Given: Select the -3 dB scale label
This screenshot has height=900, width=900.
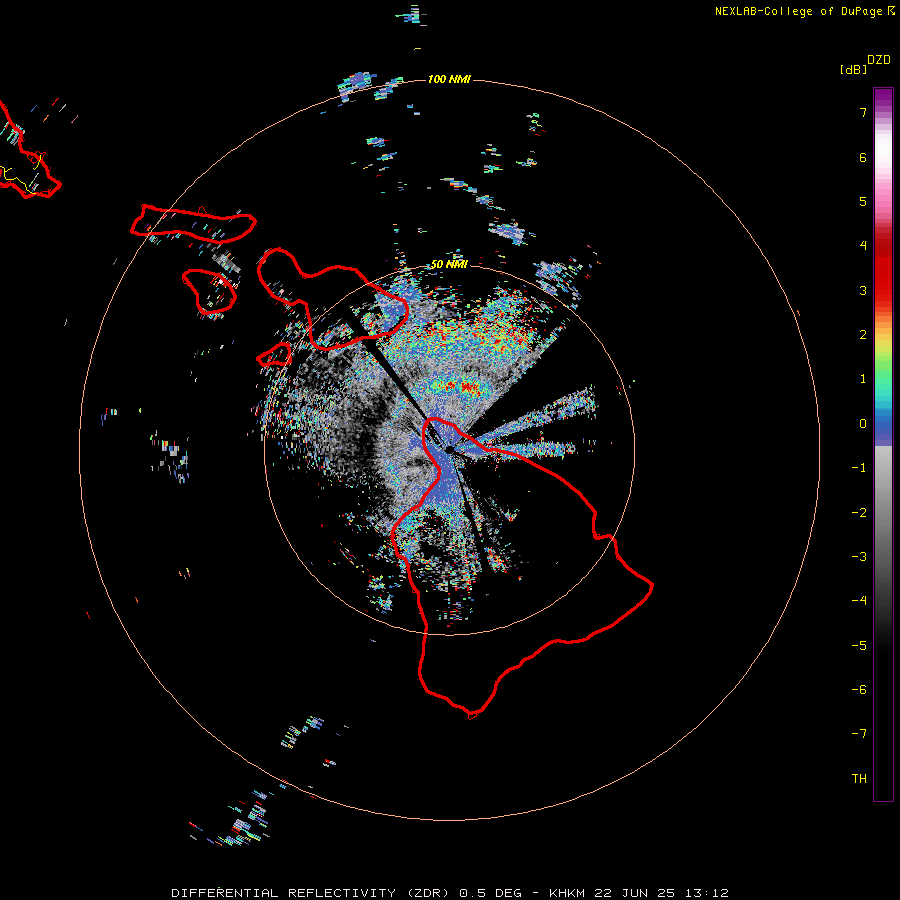Looking at the screenshot, I should [859, 557].
